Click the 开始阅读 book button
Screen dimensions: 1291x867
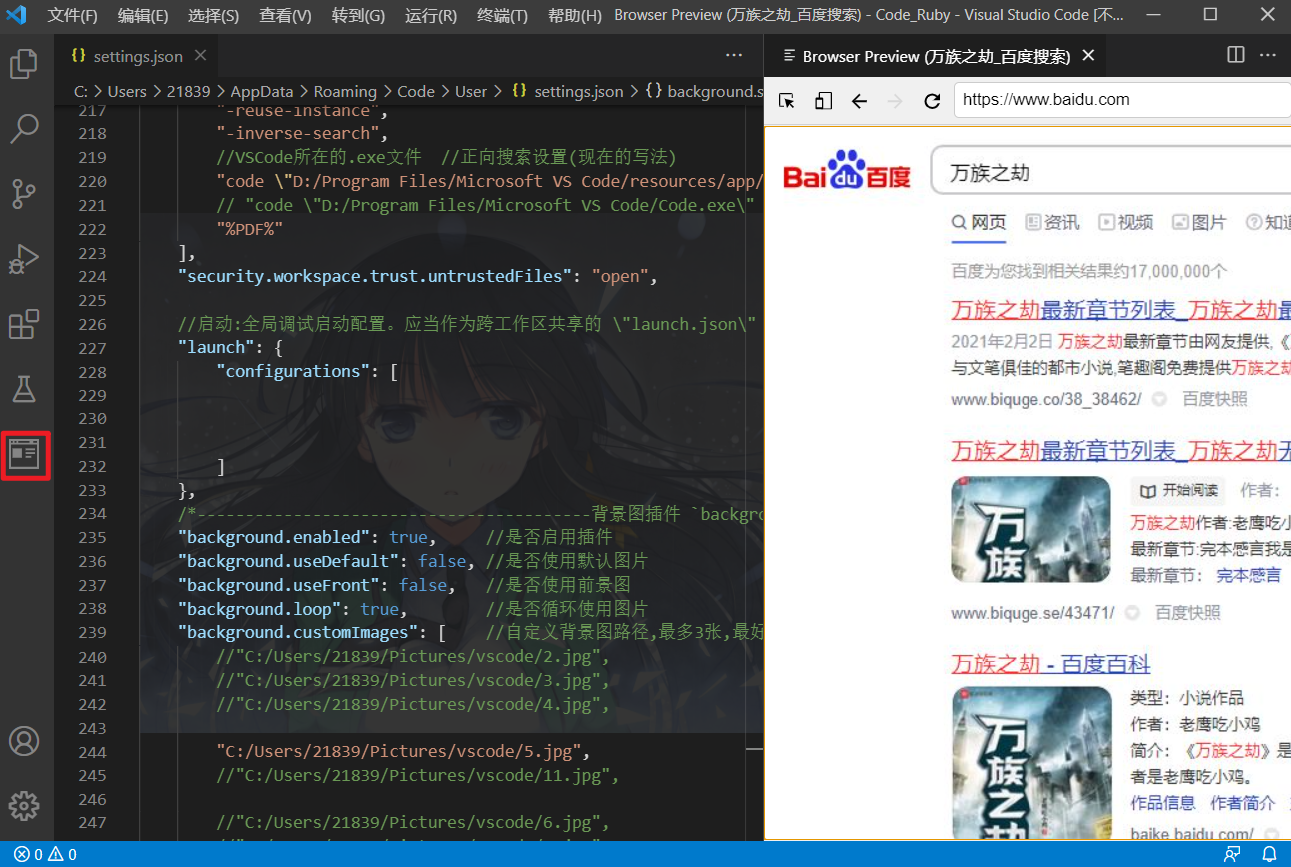click(1179, 491)
